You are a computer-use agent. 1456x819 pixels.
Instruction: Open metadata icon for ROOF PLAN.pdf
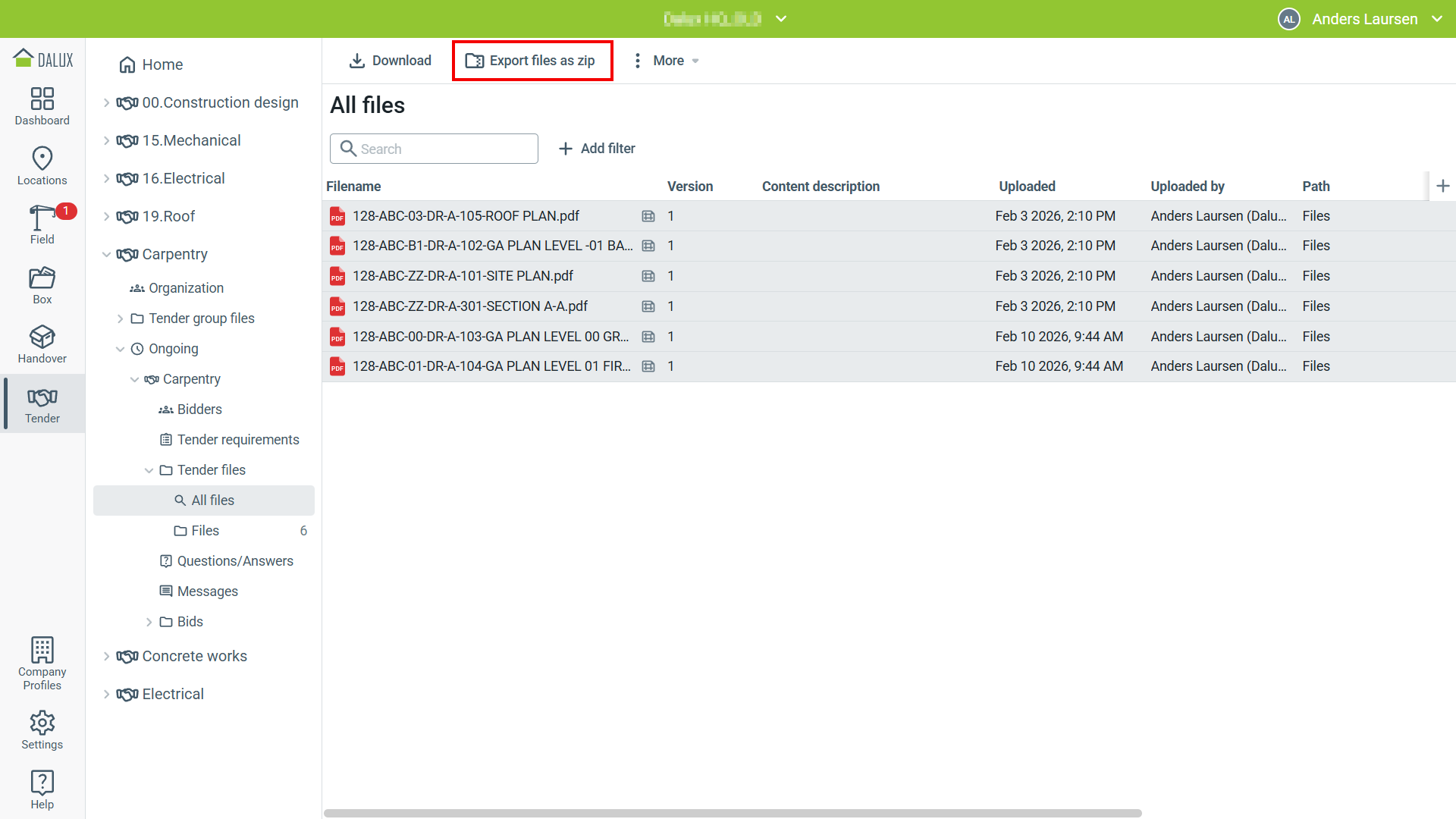coord(648,216)
